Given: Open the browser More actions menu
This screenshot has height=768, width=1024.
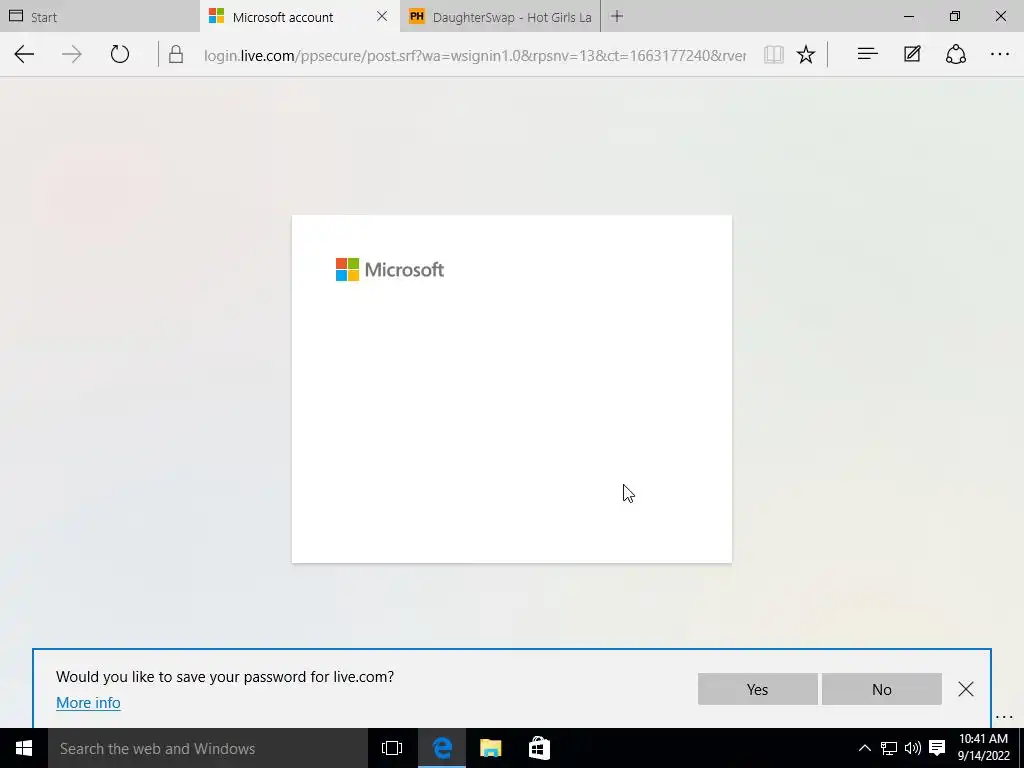Looking at the screenshot, I should point(1000,54).
